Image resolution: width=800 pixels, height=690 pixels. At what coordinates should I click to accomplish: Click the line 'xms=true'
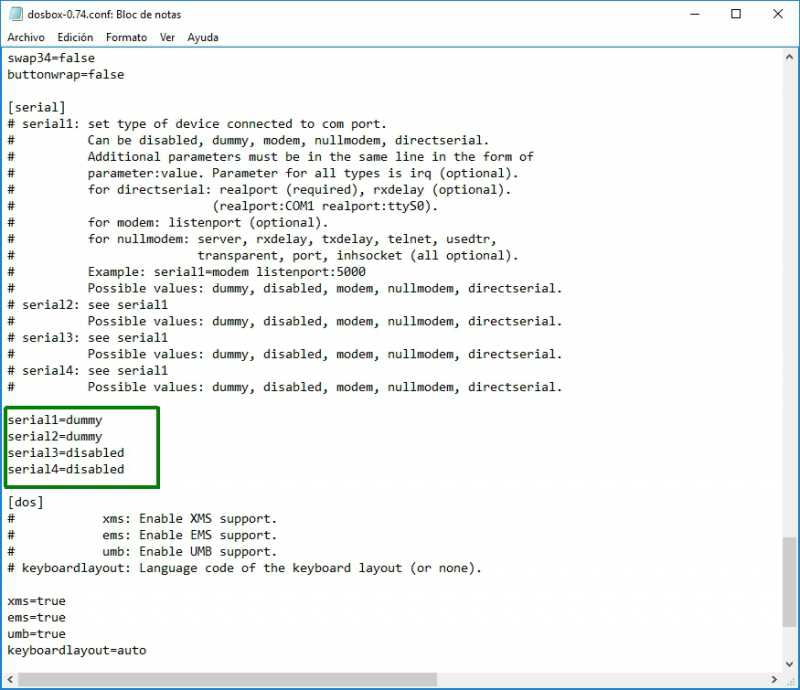(36, 601)
